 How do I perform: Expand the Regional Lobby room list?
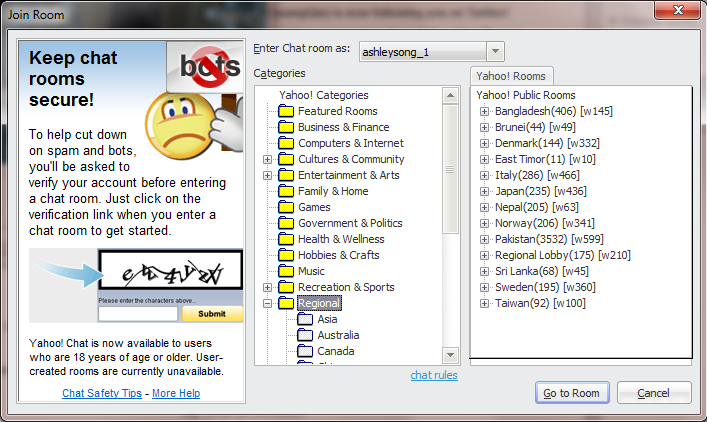(484, 255)
